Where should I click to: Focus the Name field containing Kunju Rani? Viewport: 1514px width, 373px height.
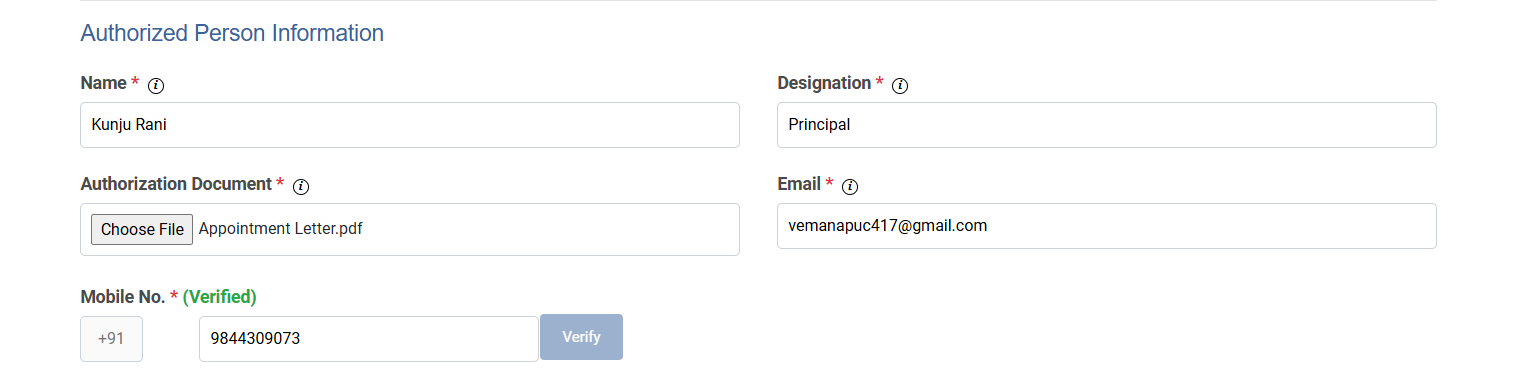410,125
